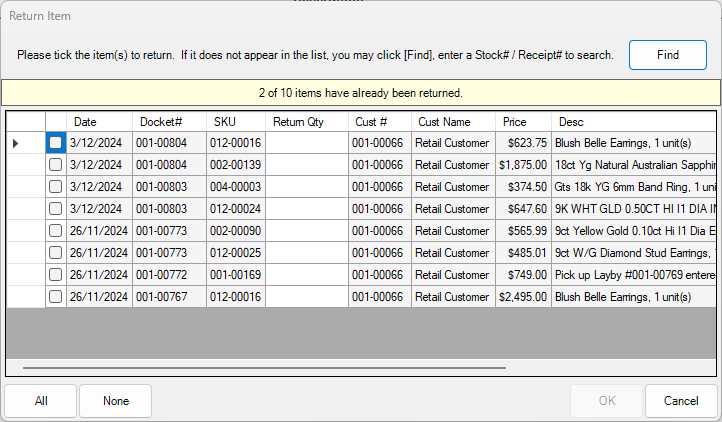Tick checkbox for SKU 002-00090 row
This screenshot has height=422, width=722.
click(56, 231)
